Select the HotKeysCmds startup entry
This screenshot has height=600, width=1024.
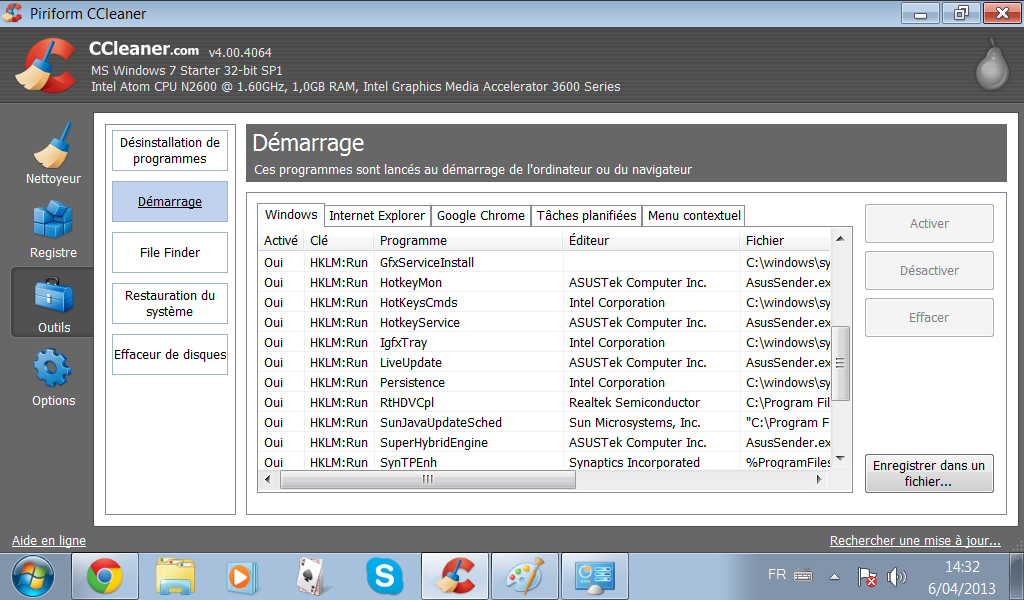point(545,303)
